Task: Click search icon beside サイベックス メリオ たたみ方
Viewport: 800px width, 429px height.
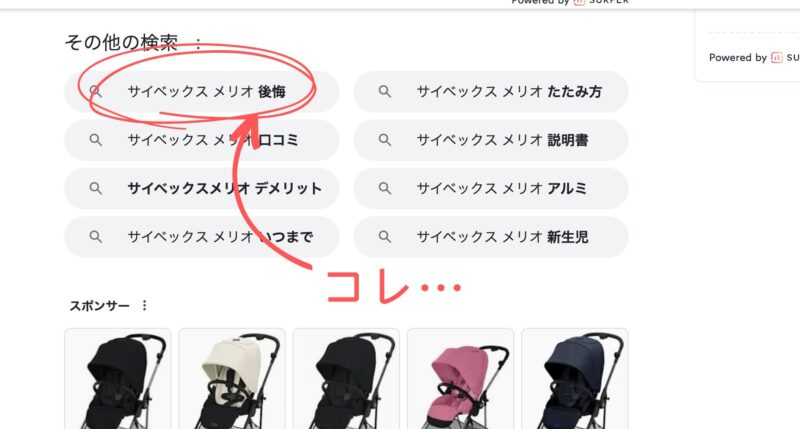Action: 385,92
